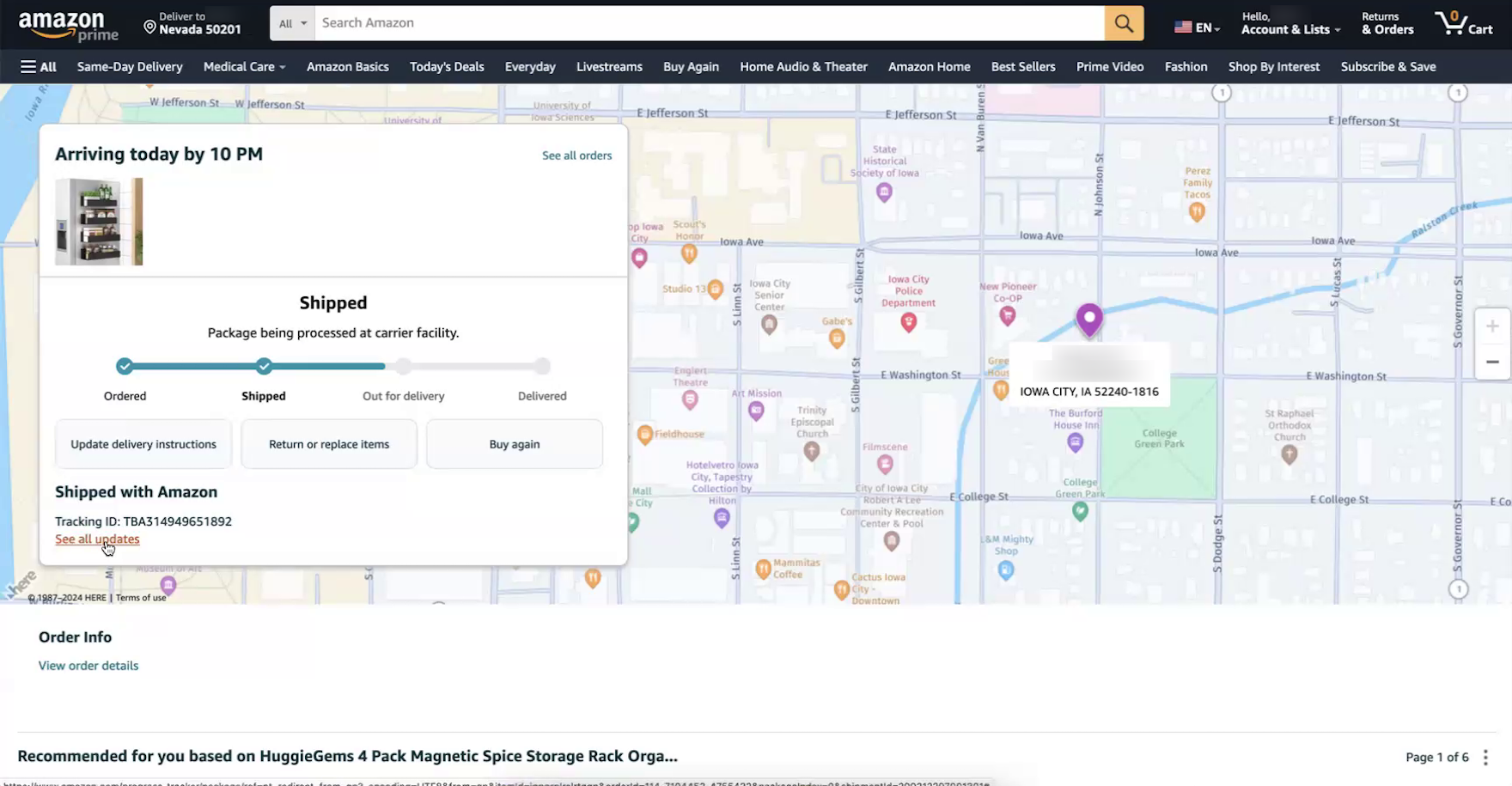Click the Delivered progress step

pyautogui.click(x=542, y=367)
